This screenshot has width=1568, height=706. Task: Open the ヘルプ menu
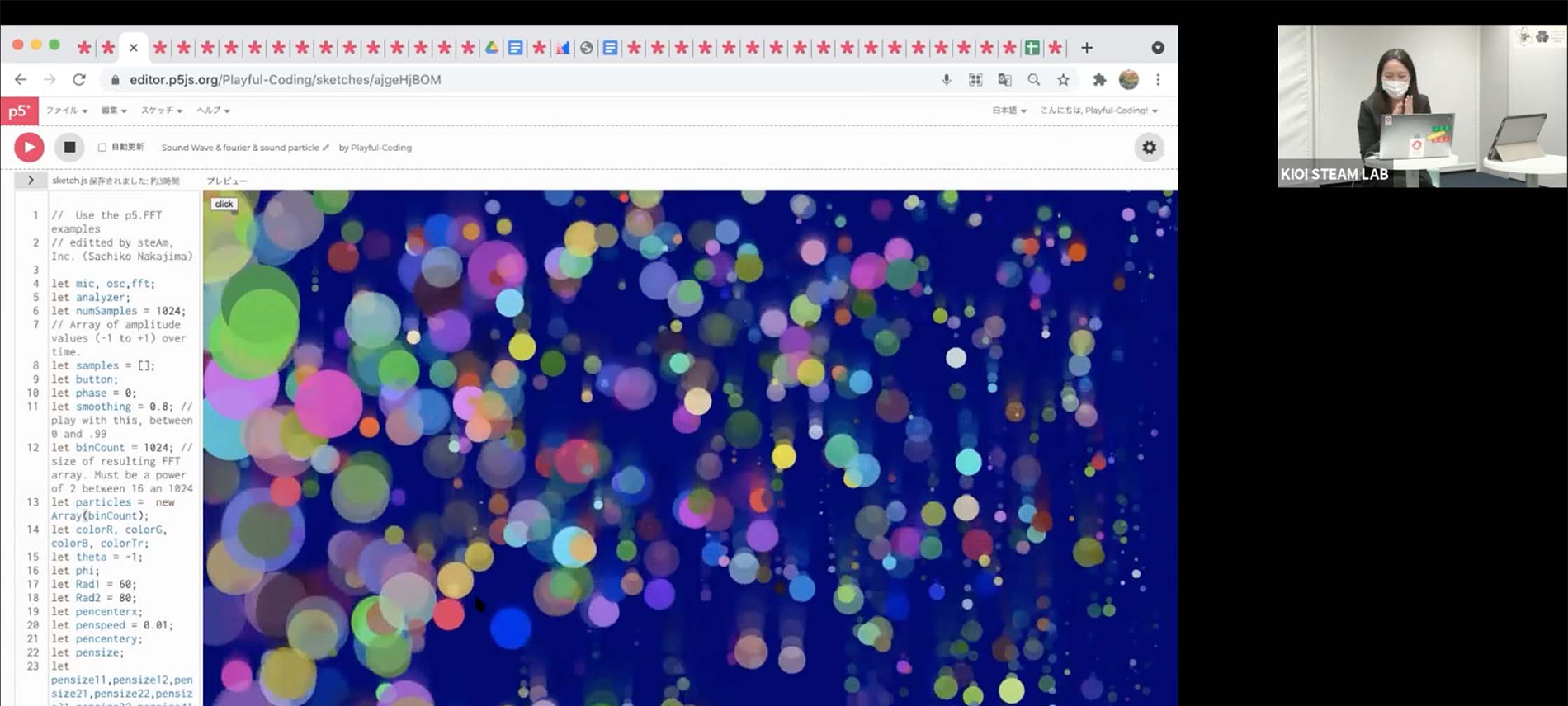coord(212,111)
